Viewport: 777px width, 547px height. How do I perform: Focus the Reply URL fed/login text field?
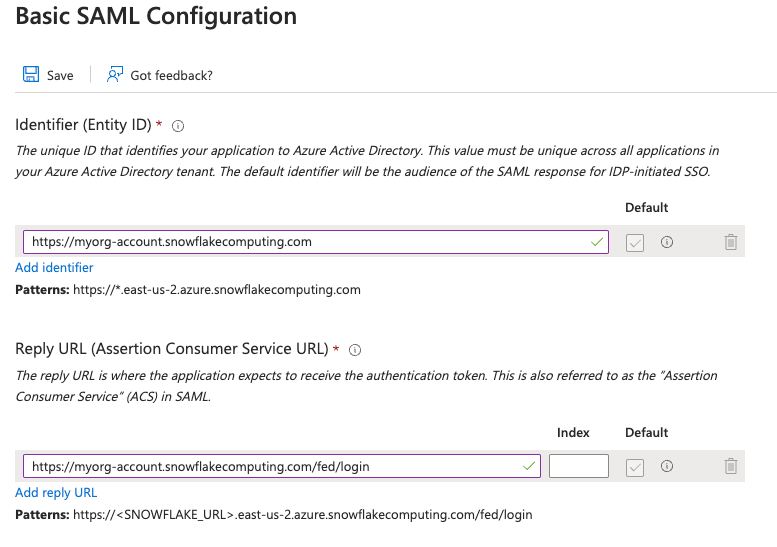[281, 466]
